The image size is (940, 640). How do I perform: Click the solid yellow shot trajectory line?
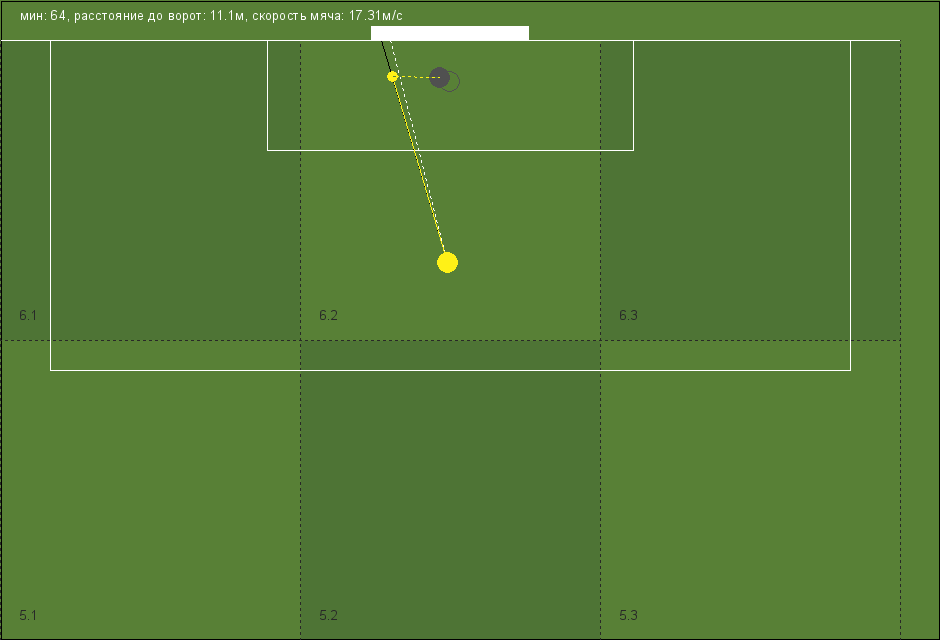420,167
